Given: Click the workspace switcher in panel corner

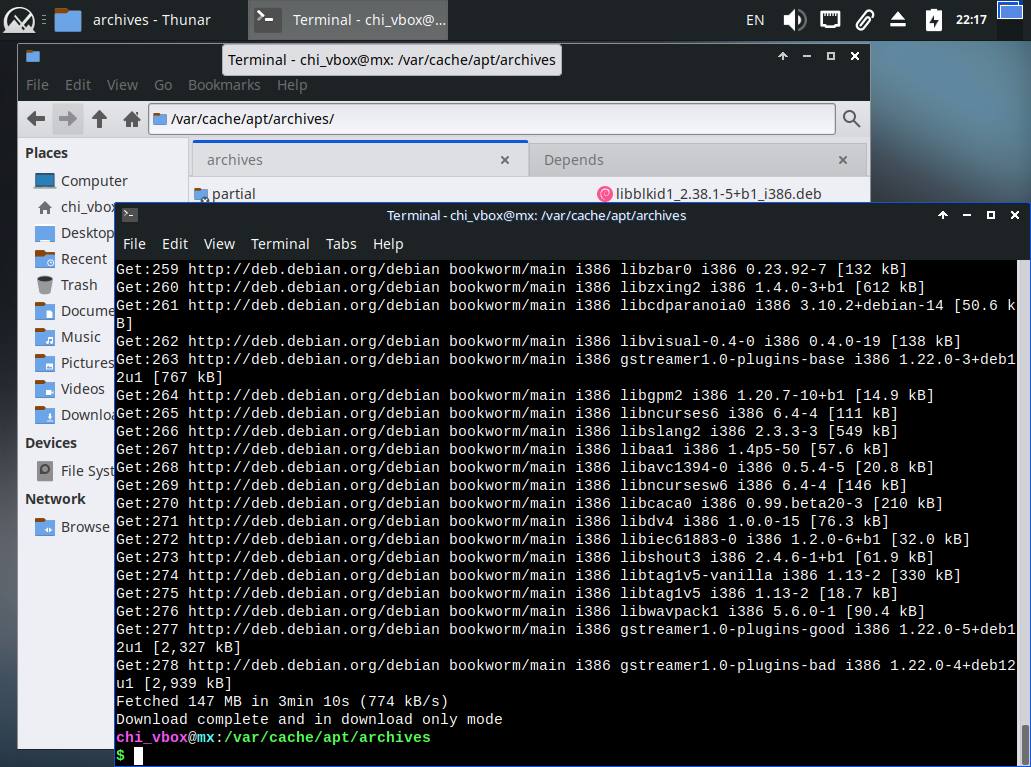Looking at the screenshot, I should [x=1010, y=11].
